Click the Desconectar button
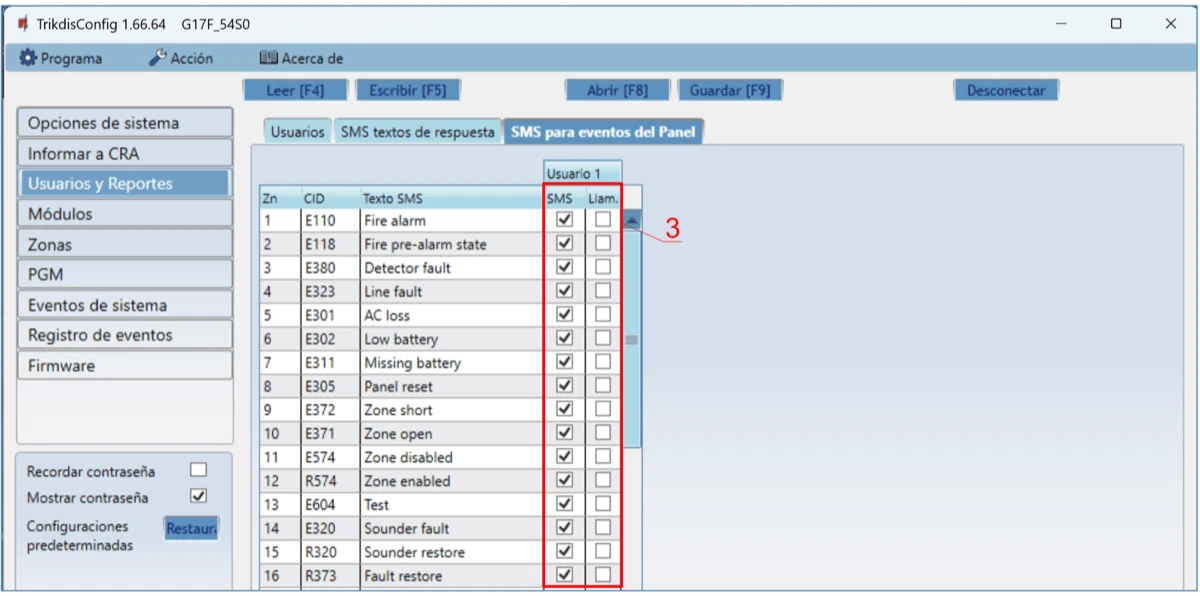 click(x=1005, y=90)
